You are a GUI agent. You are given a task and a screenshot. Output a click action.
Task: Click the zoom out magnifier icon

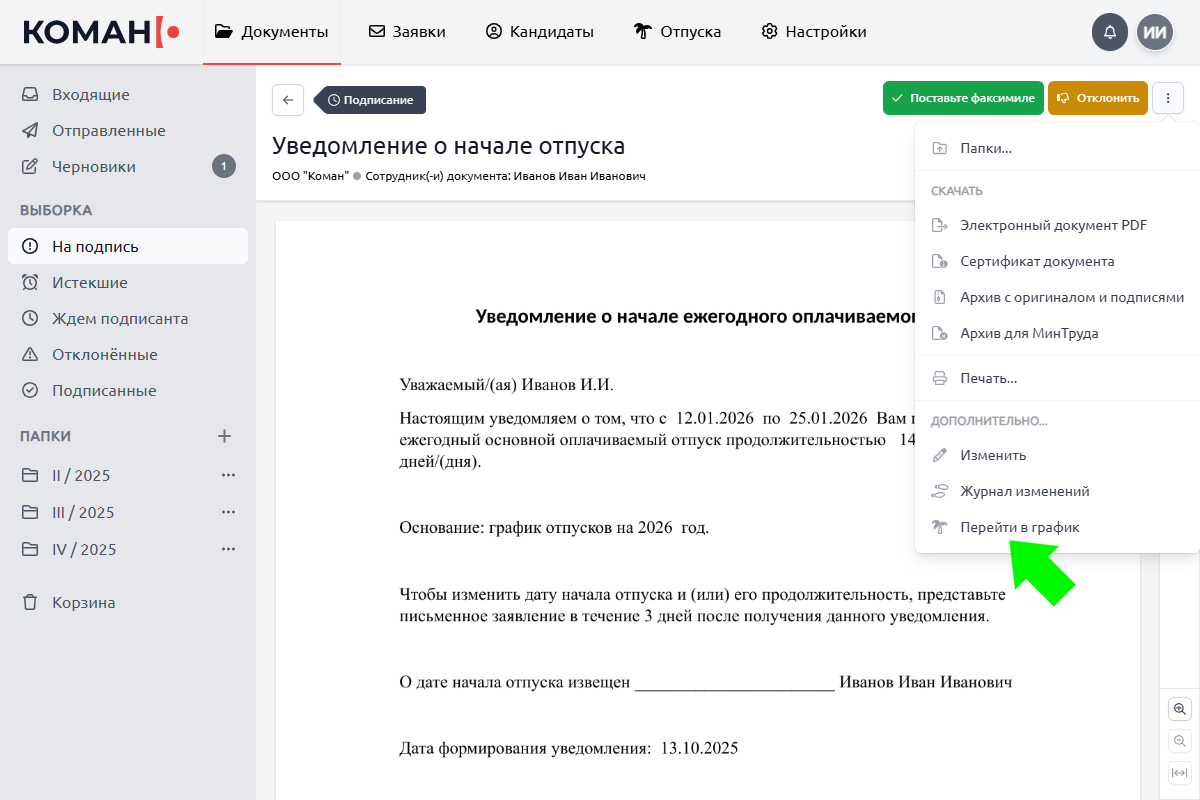tap(1180, 741)
